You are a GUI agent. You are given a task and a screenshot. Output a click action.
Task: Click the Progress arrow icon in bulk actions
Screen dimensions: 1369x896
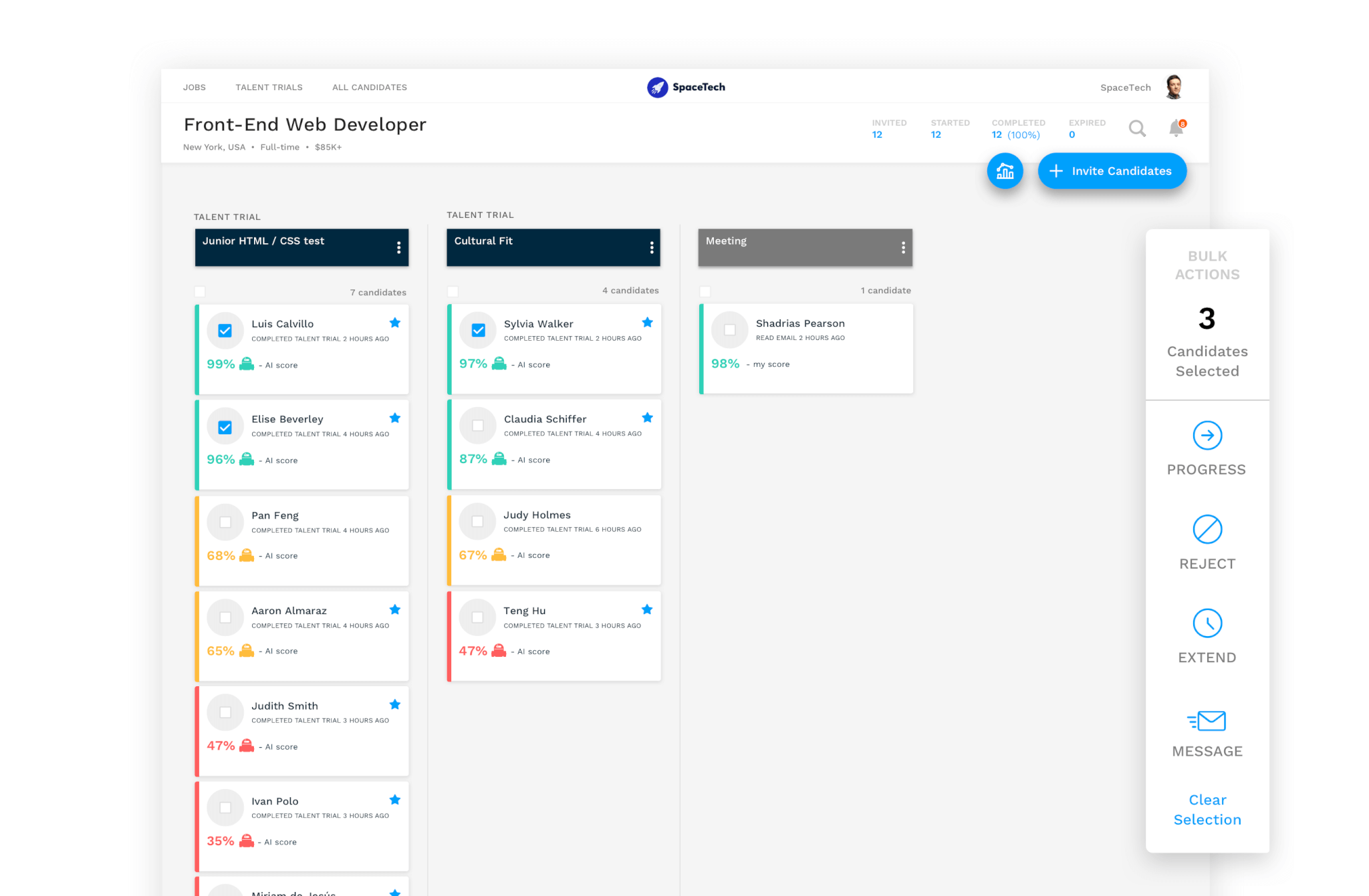pos(1207,436)
